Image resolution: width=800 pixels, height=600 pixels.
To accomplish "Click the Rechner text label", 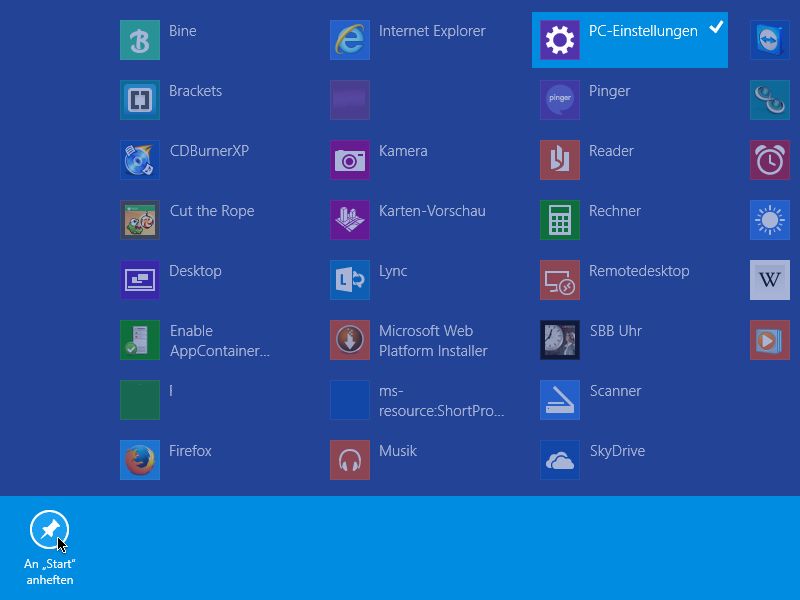I will tap(615, 211).
